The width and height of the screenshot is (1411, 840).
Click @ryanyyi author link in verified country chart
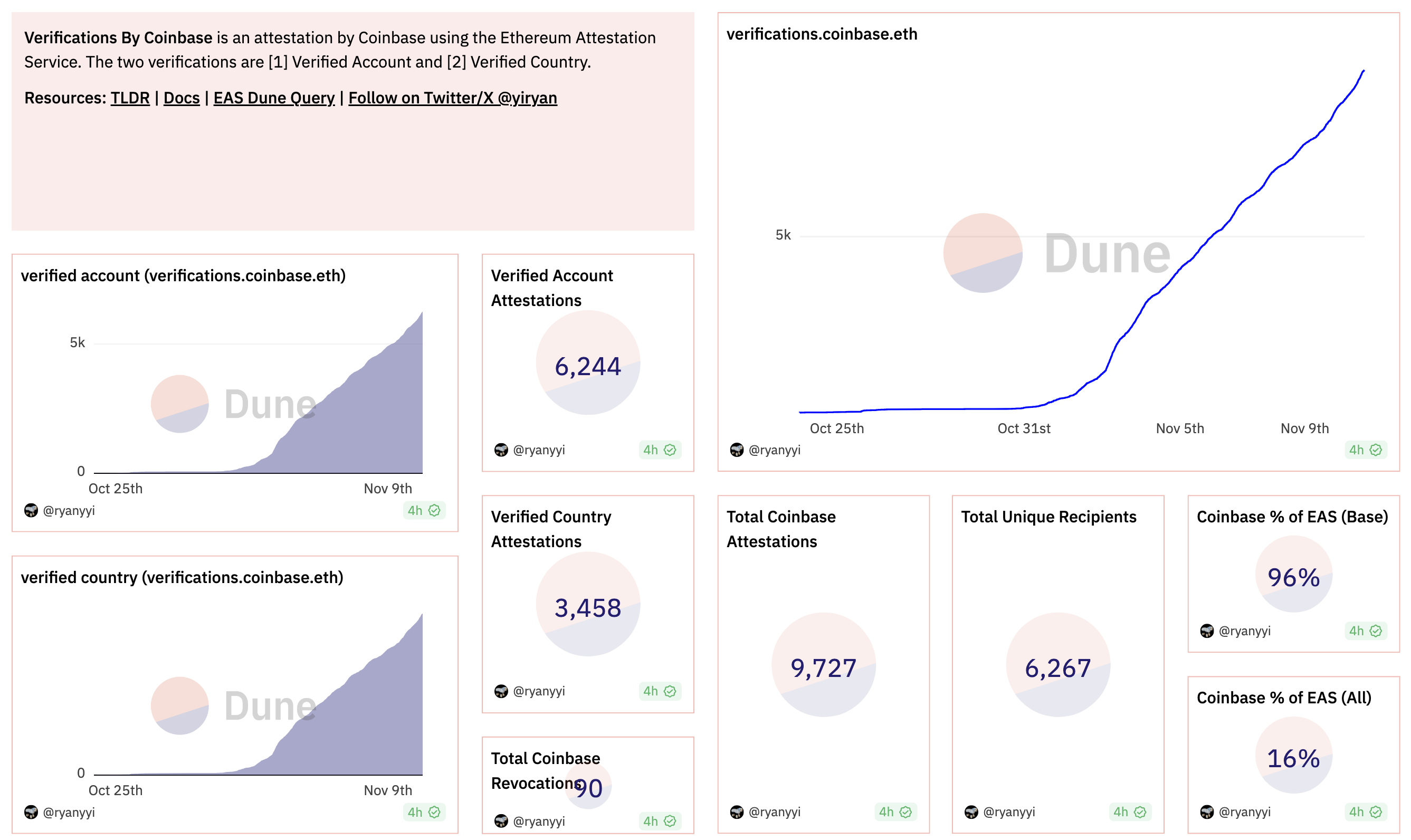[69, 812]
